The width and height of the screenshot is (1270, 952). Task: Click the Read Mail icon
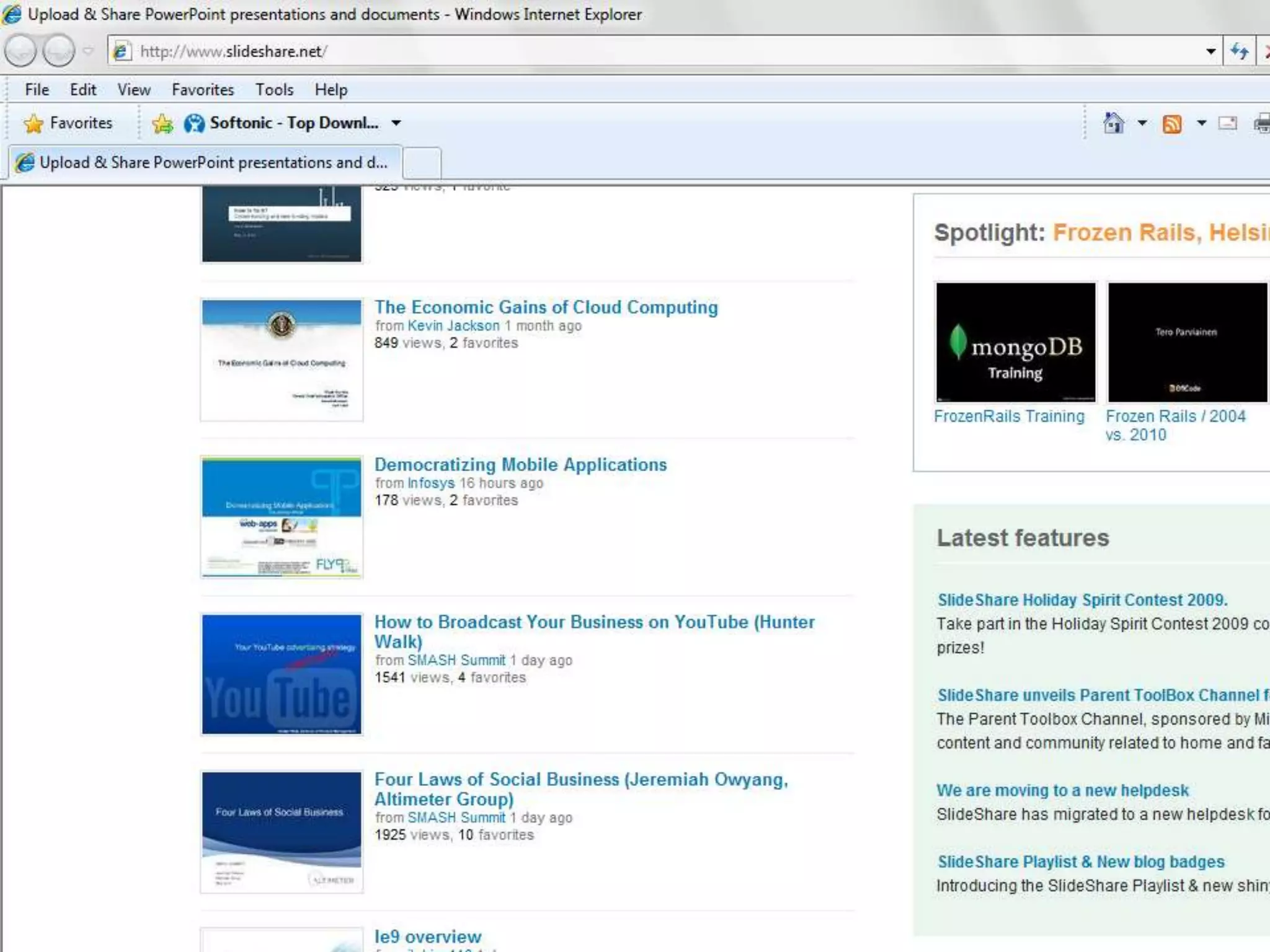click(x=1228, y=123)
